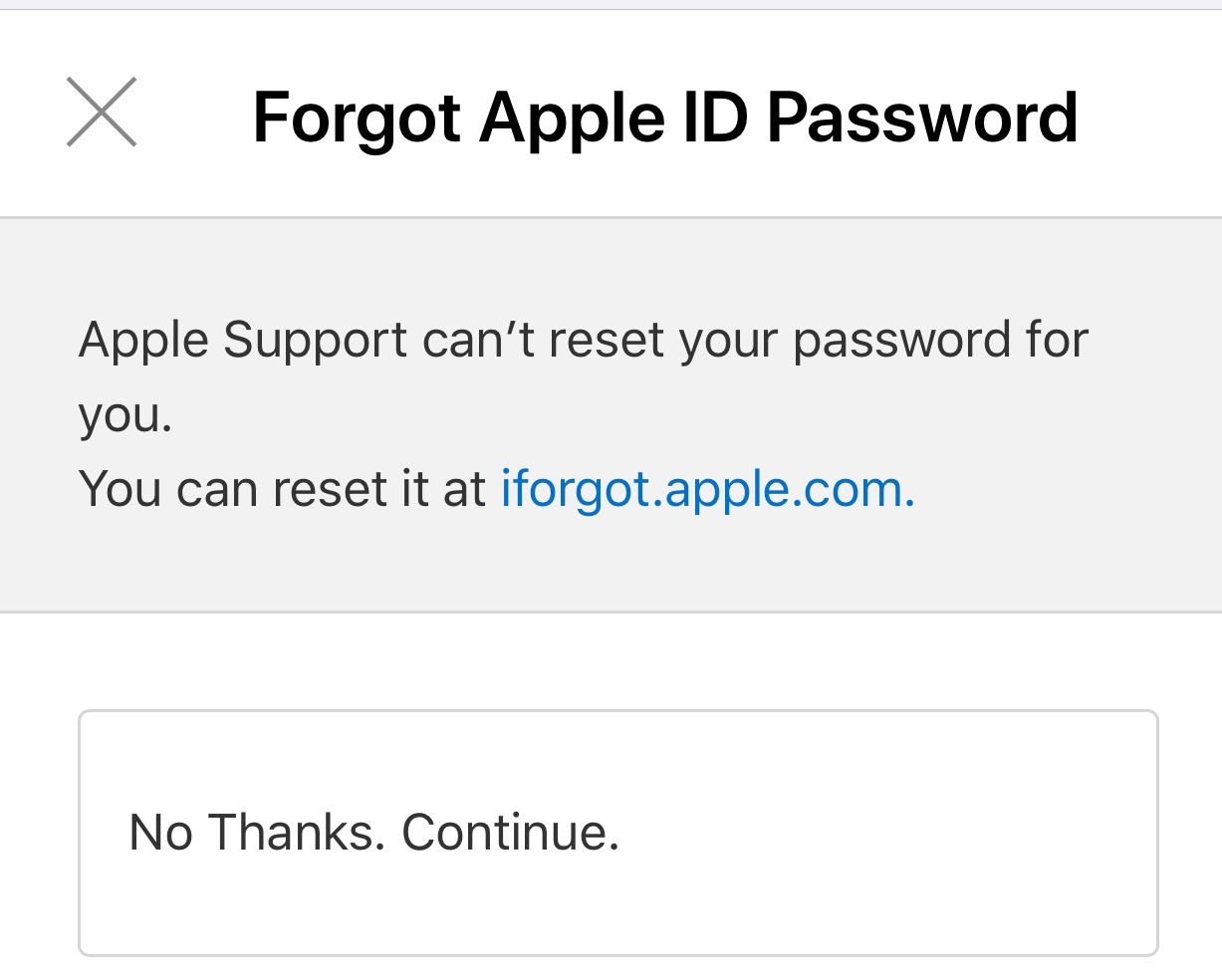Close the Forgot Apple ID Password dialog

click(102, 113)
